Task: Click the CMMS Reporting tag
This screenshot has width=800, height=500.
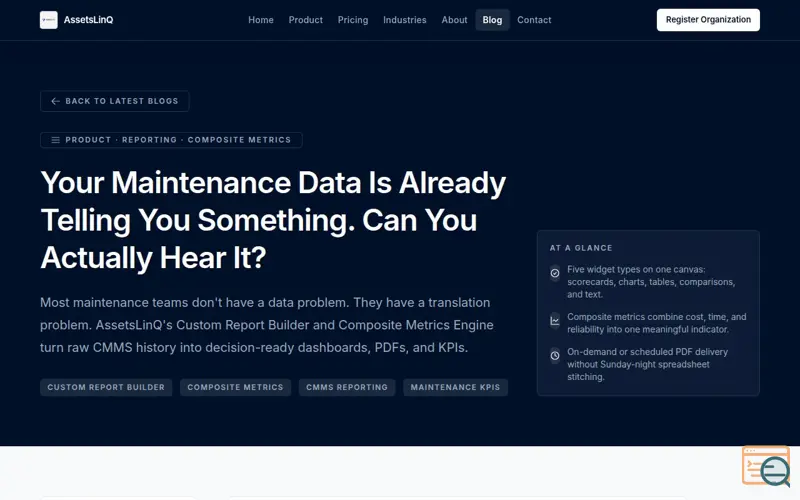Action: 347,387
